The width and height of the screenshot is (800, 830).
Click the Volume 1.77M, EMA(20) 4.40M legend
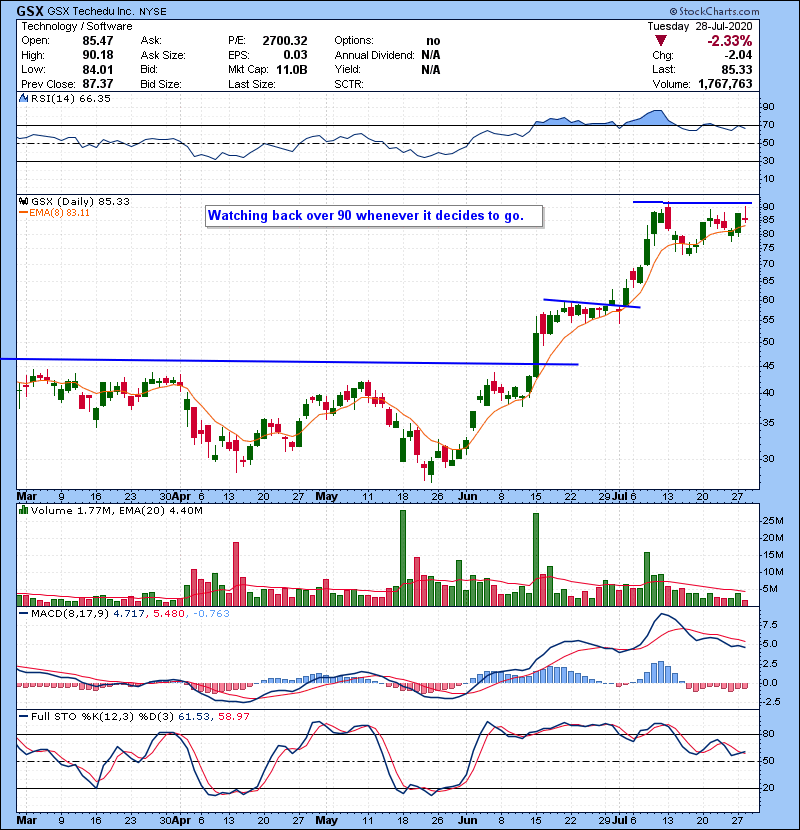tap(116, 511)
